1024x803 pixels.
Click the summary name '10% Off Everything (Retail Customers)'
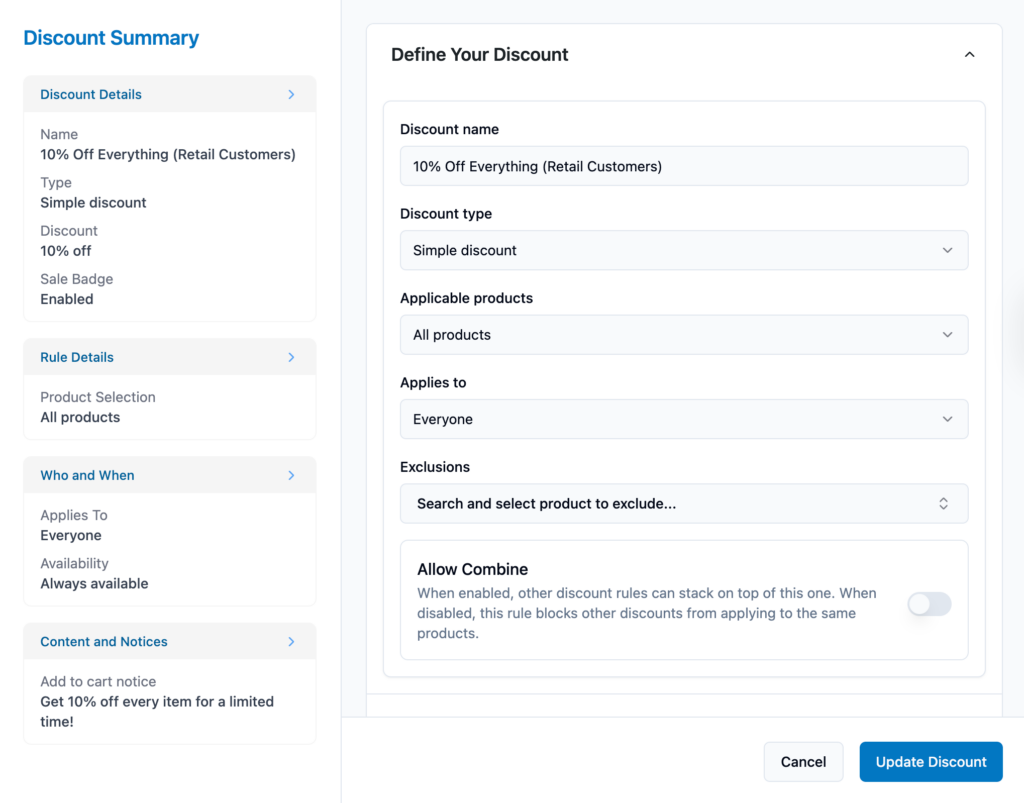pyautogui.click(x=168, y=155)
